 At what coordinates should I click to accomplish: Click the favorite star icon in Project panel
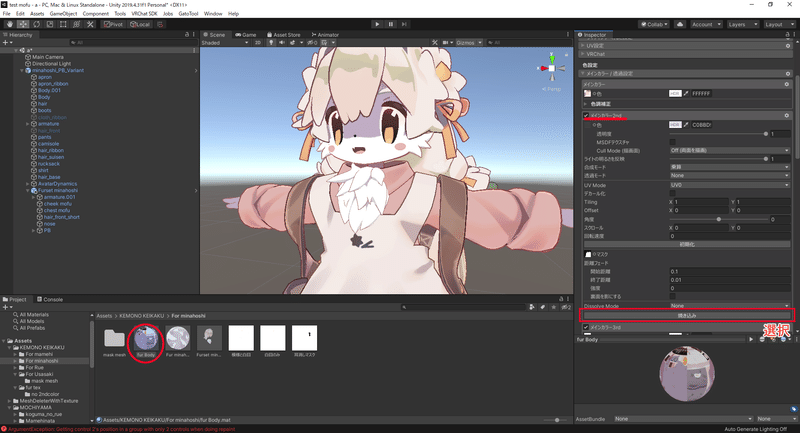pyautogui.click(x=554, y=307)
